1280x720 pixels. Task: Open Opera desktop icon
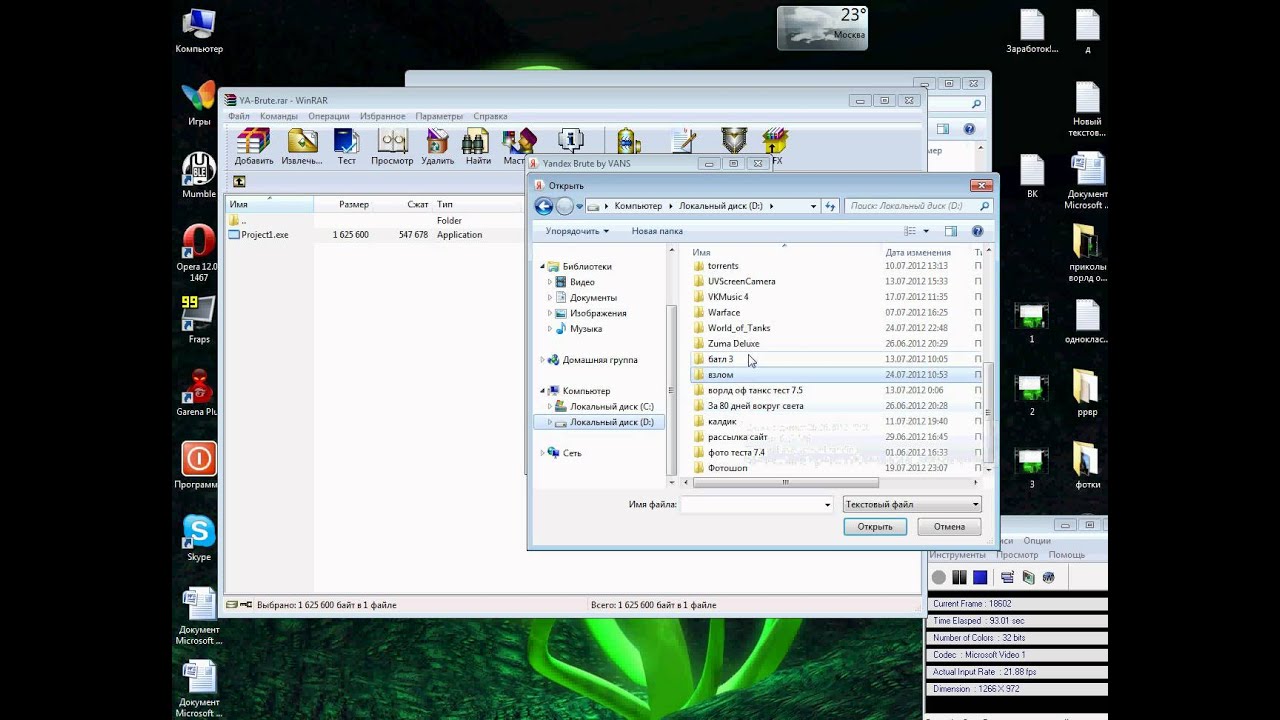pyautogui.click(x=198, y=249)
